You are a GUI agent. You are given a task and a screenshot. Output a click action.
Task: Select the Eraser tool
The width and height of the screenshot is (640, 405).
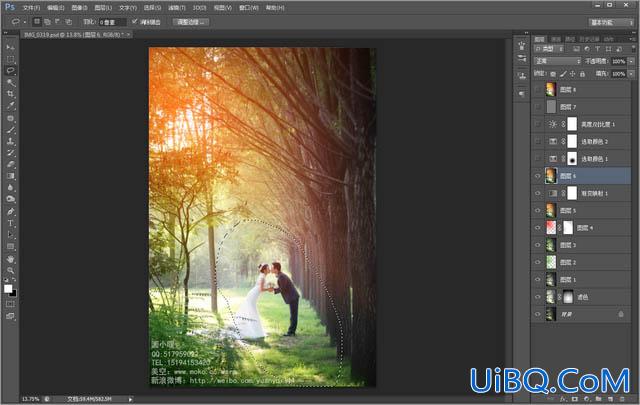(x=11, y=164)
